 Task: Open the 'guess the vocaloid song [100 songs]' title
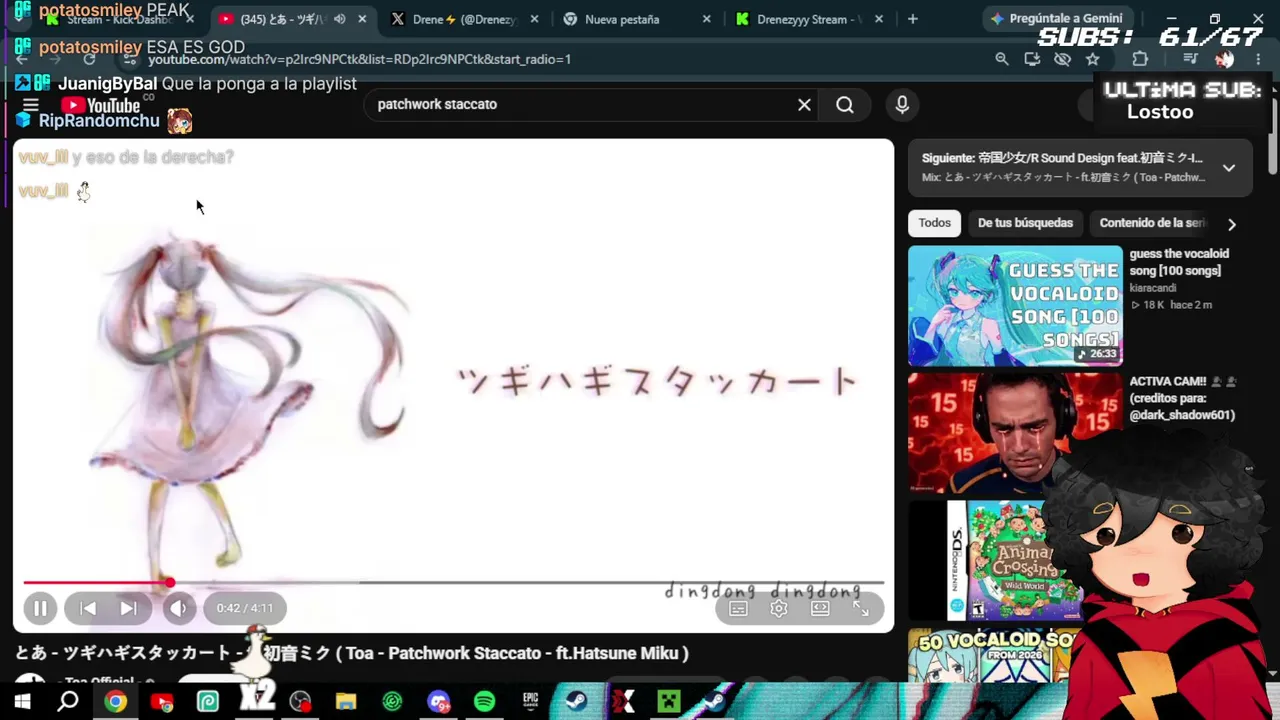[x=1179, y=262]
